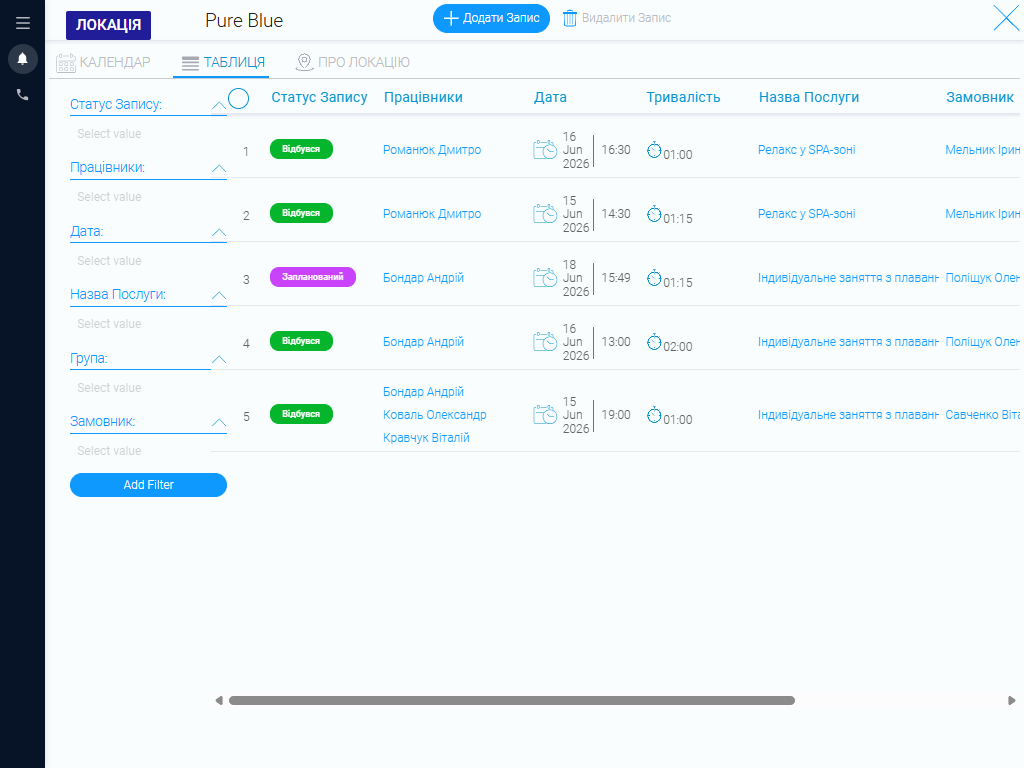This screenshot has width=1024, height=768.
Task: Click calendar icon in row 2 date cell
Action: coord(545,214)
